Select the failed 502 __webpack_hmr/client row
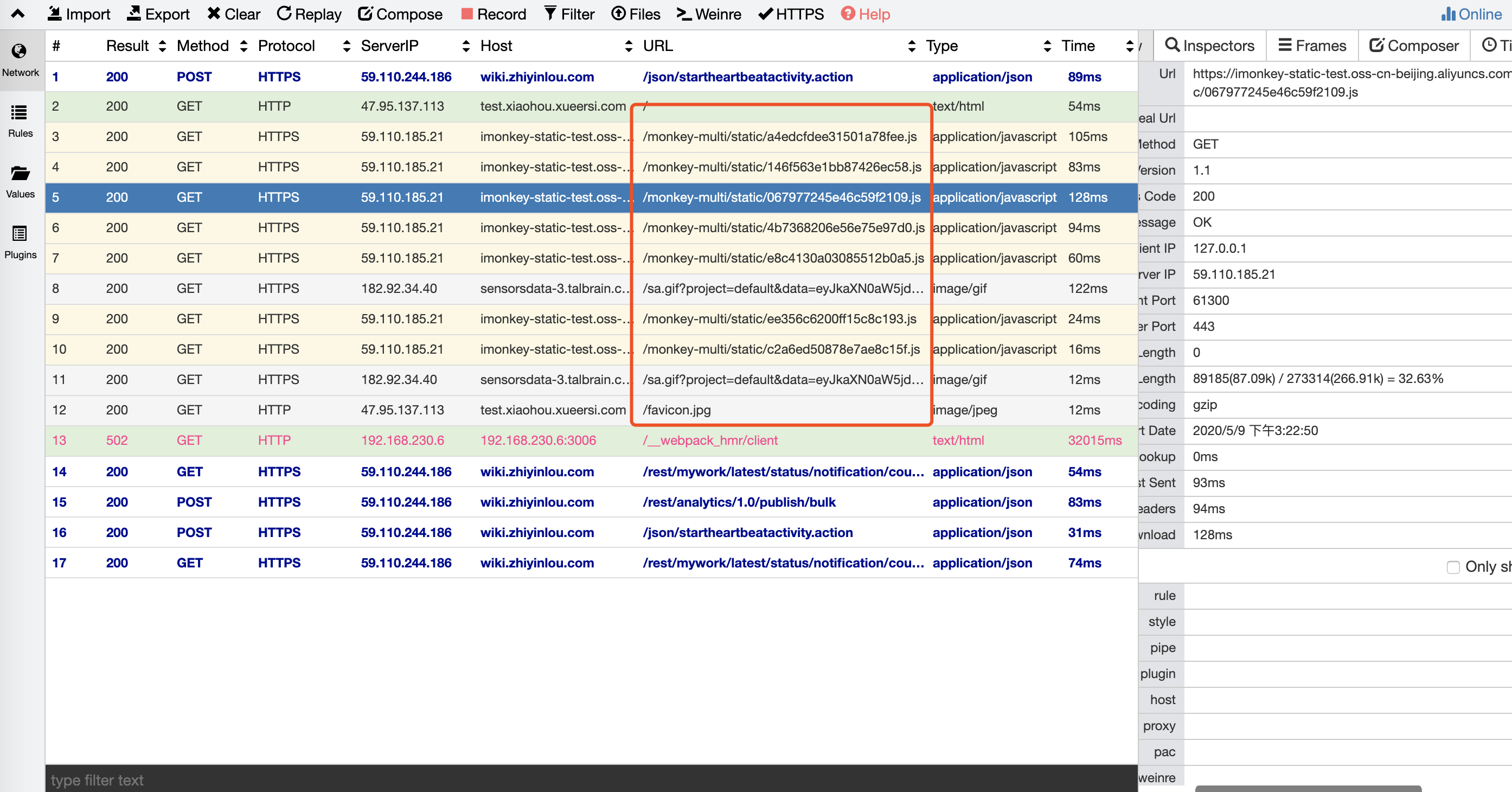 pos(591,440)
